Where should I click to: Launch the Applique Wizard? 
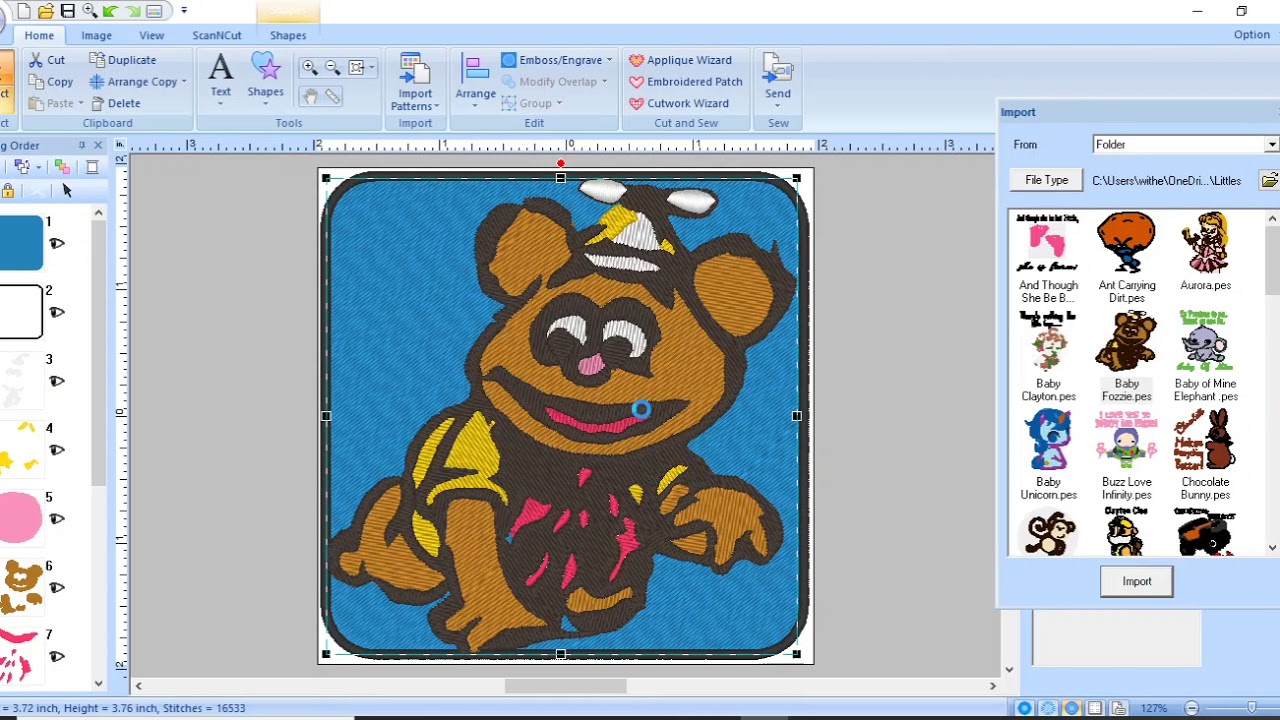coord(680,60)
